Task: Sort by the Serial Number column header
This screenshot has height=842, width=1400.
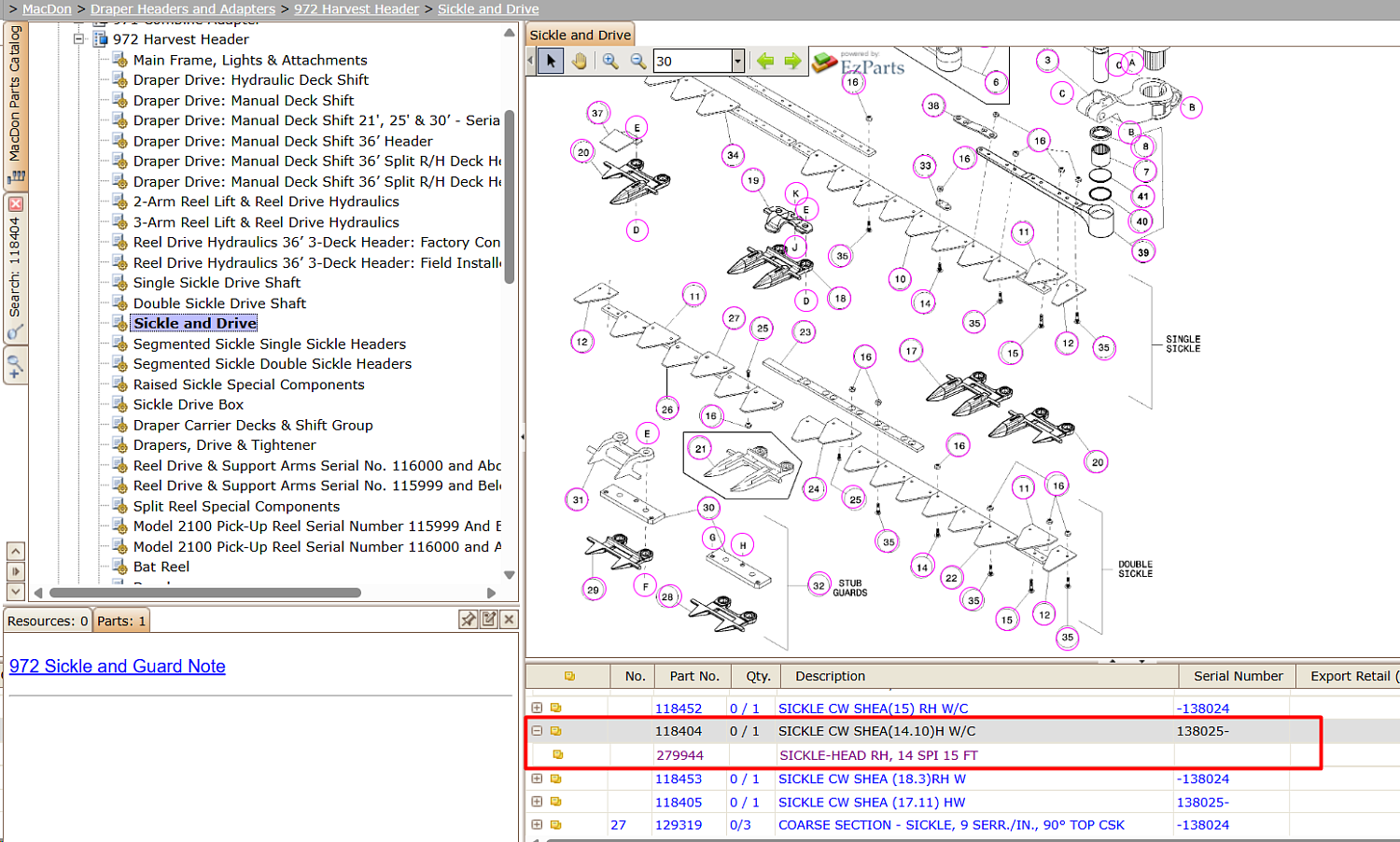Action: coord(1238,676)
